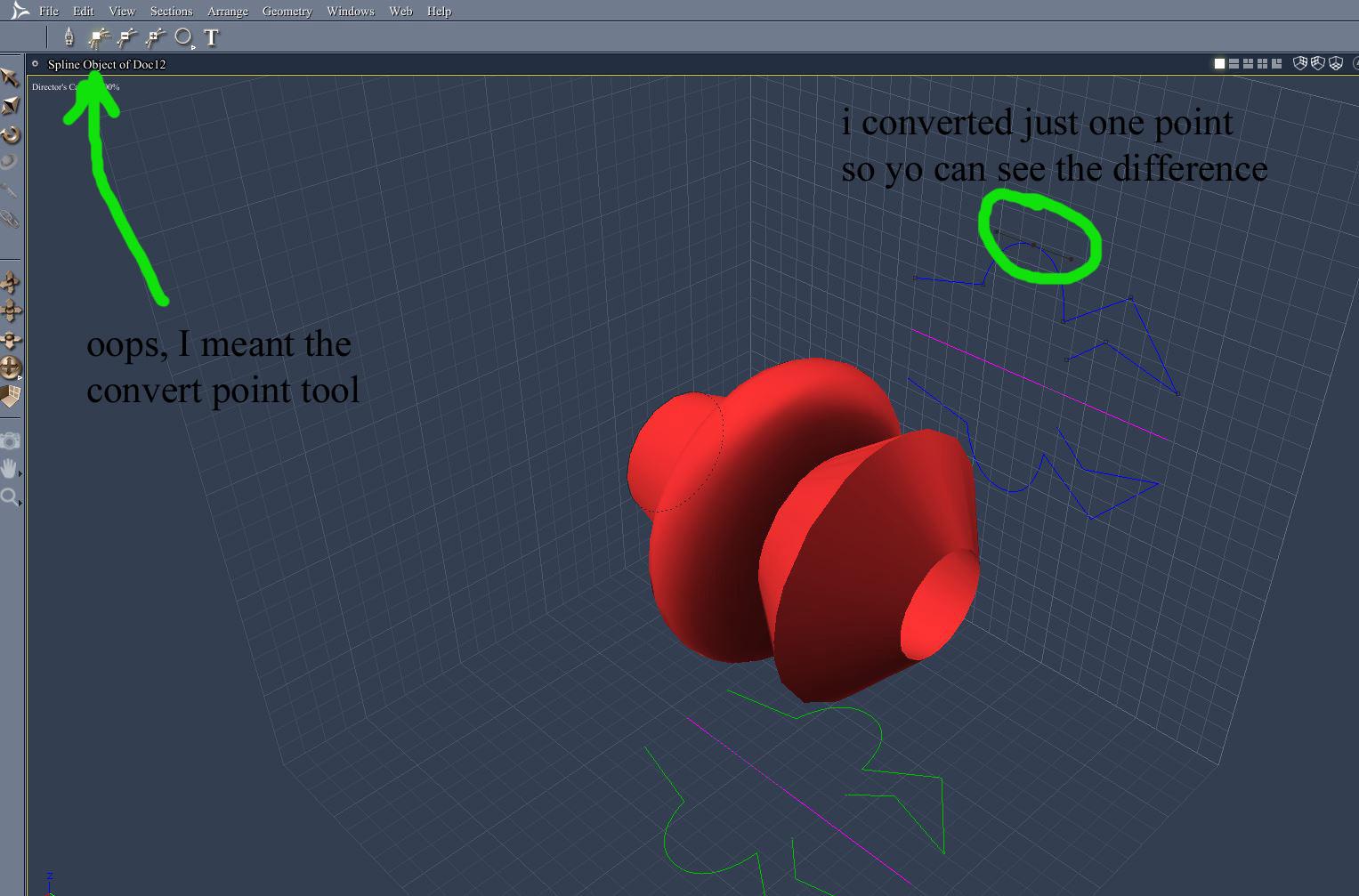Open the Arrange menu
Viewport: 1359px width, 896px height.
[x=227, y=12]
